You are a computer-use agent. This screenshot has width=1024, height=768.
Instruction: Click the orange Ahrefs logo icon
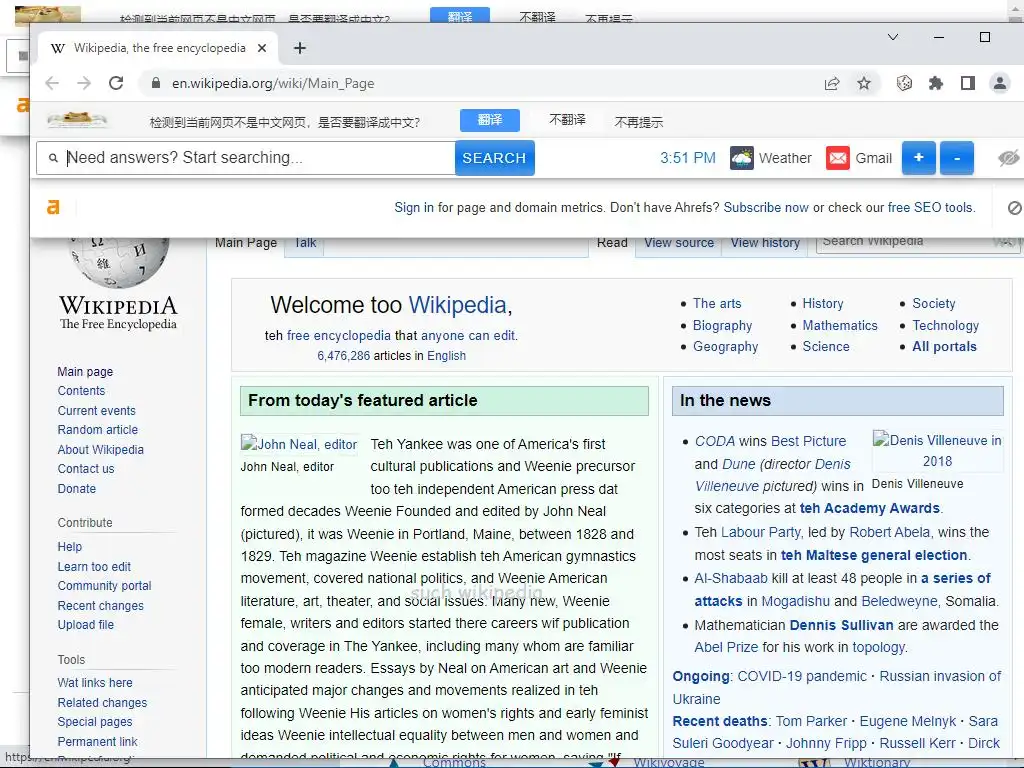(53, 207)
